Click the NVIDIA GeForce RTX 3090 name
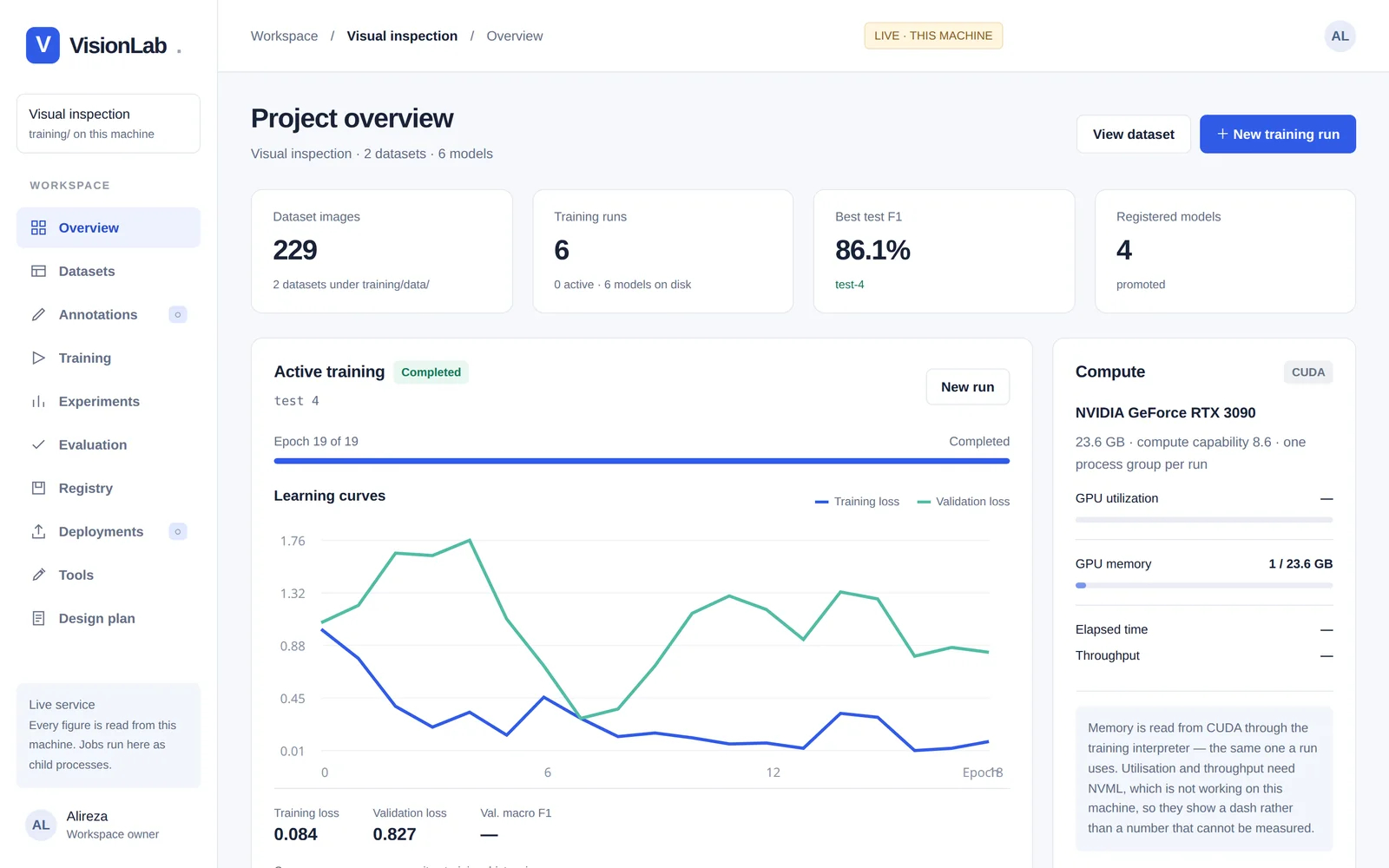The height and width of the screenshot is (868, 1389). tap(1165, 413)
